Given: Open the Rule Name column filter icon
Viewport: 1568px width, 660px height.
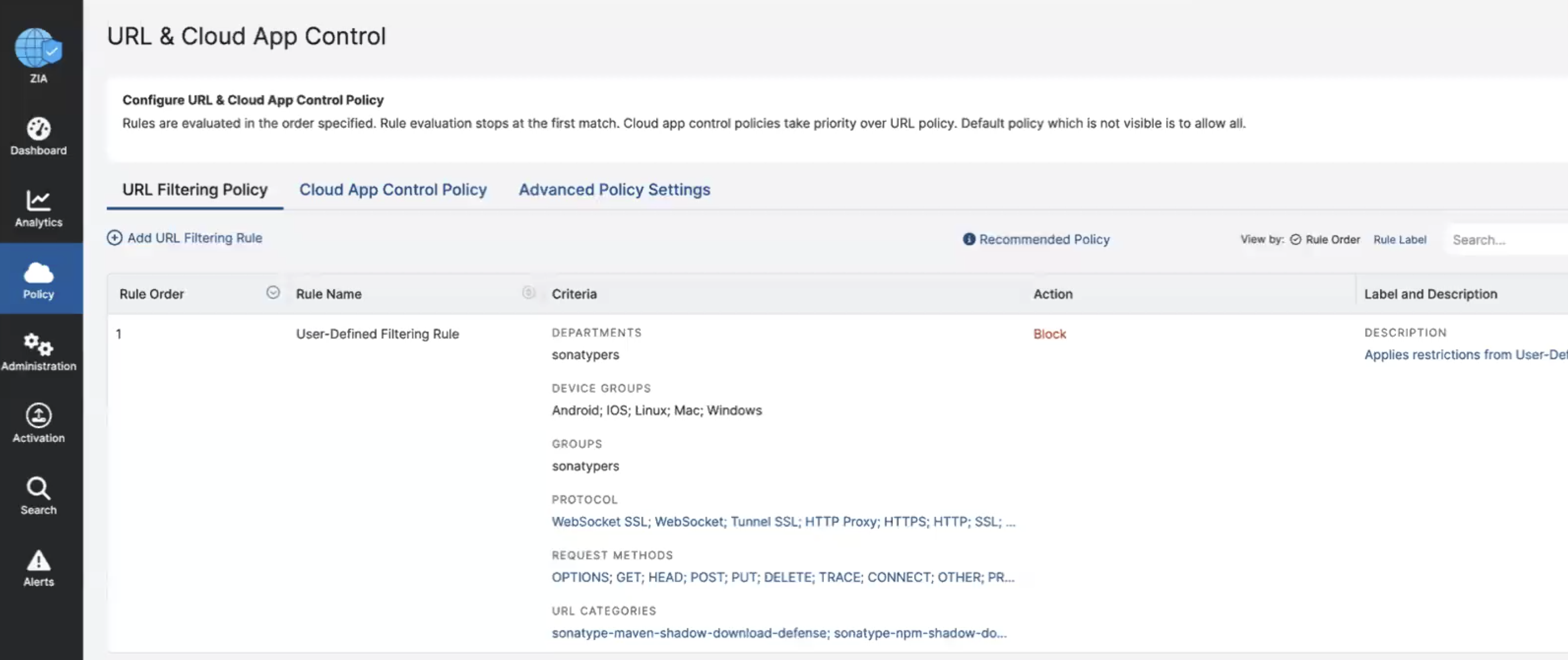Looking at the screenshot, I should pos(529,293).
